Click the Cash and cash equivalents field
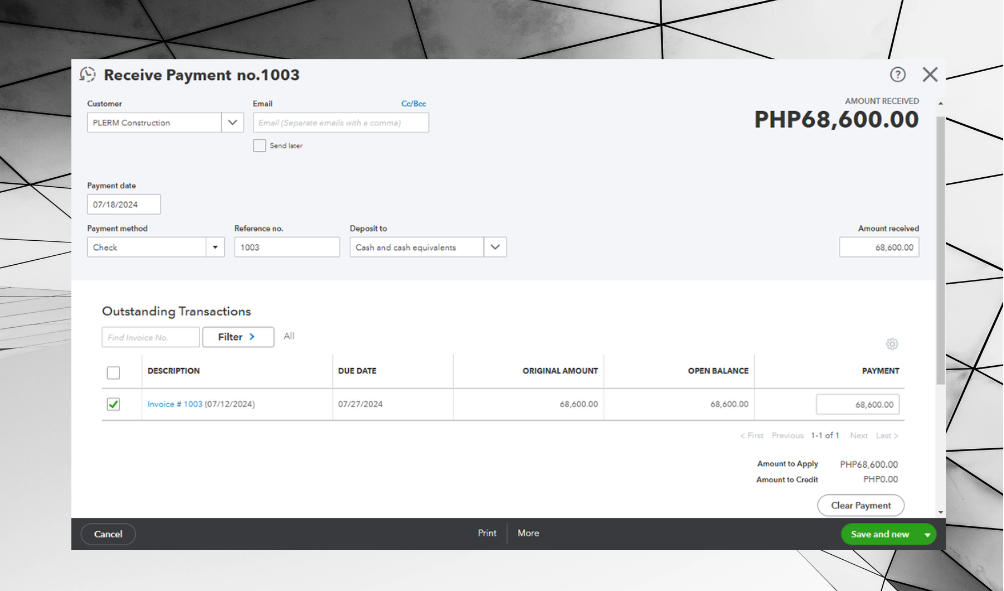The width and height of the screenshot is (1004, 591). (417, 247)
